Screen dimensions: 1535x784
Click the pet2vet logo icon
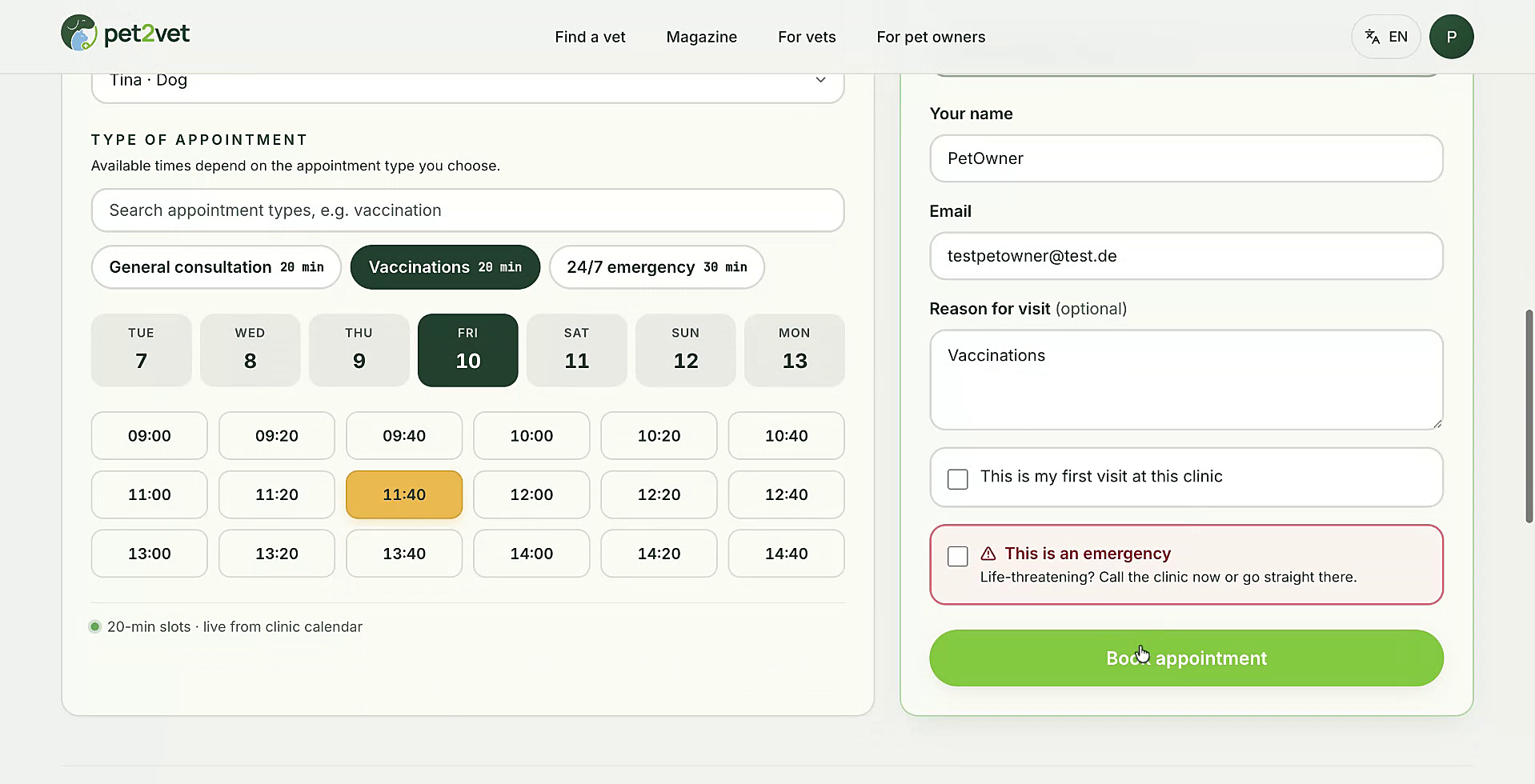point(79,33)
